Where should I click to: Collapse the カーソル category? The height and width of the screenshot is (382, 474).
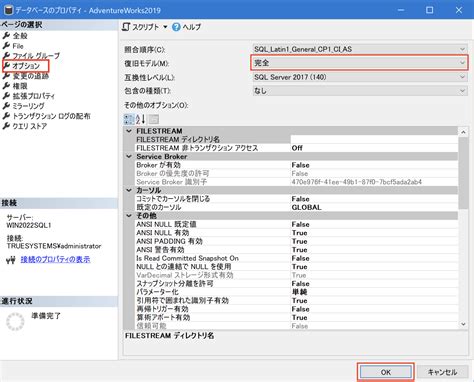click(x=129, y=190)
